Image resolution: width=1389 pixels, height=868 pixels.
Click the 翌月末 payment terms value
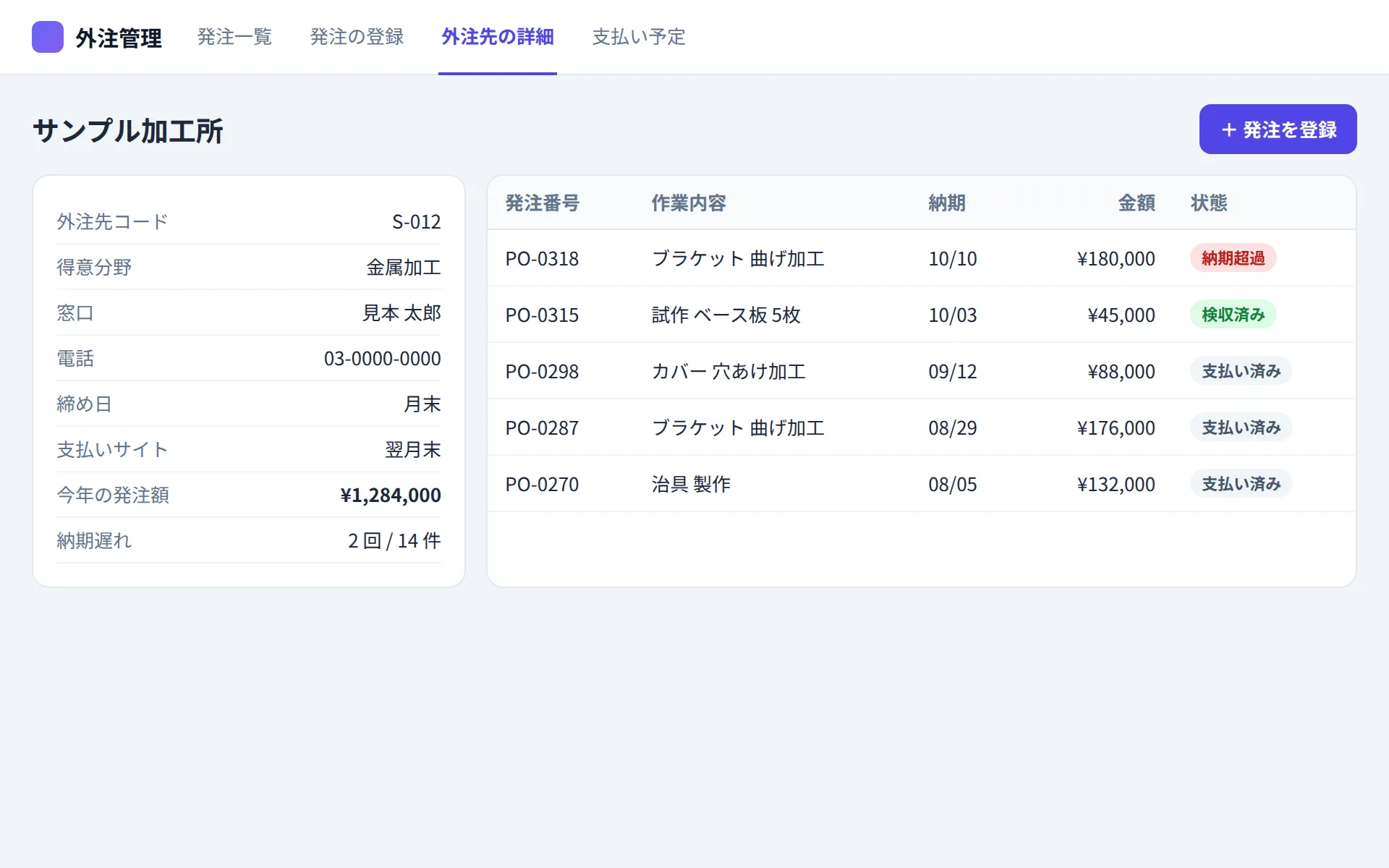click(413, 450)
